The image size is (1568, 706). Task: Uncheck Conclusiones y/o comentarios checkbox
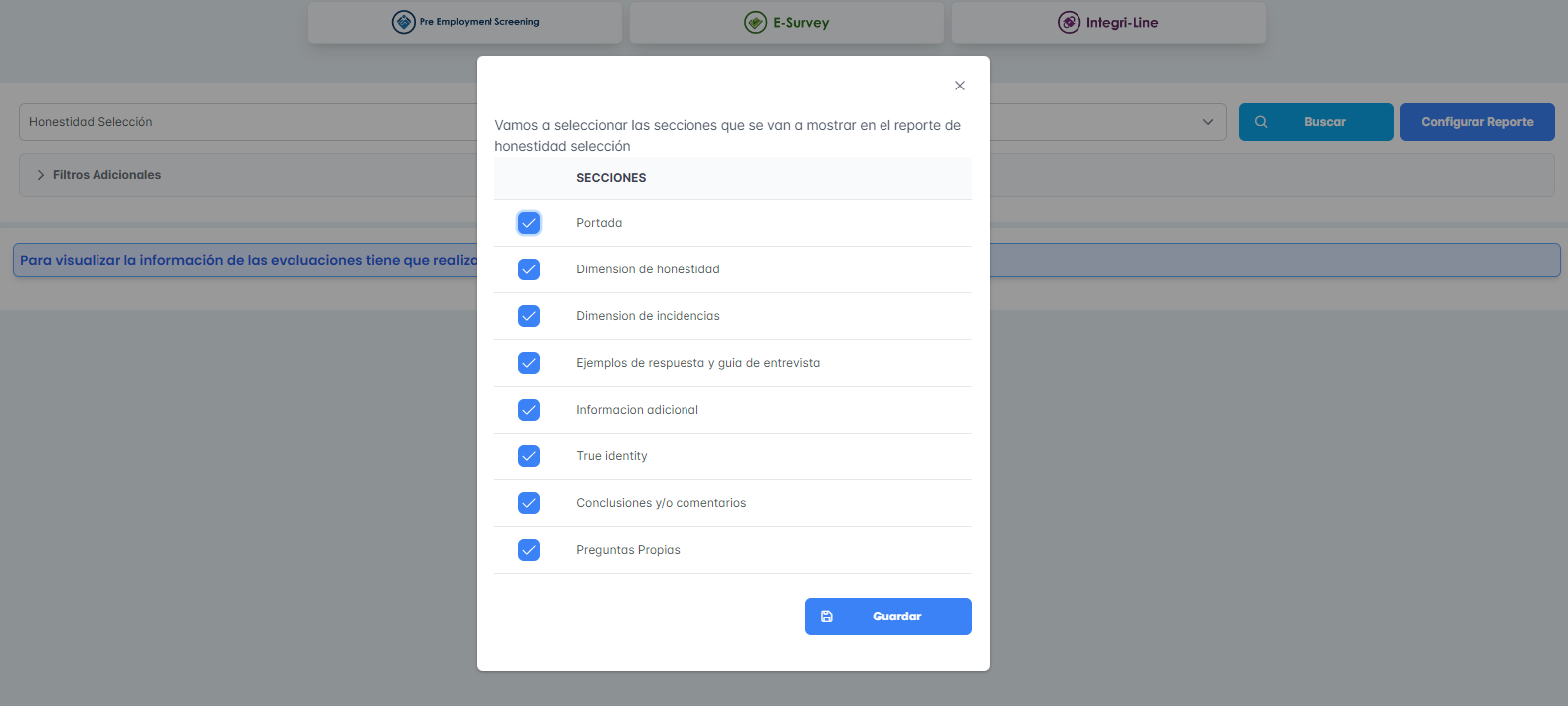pos(529,503)
